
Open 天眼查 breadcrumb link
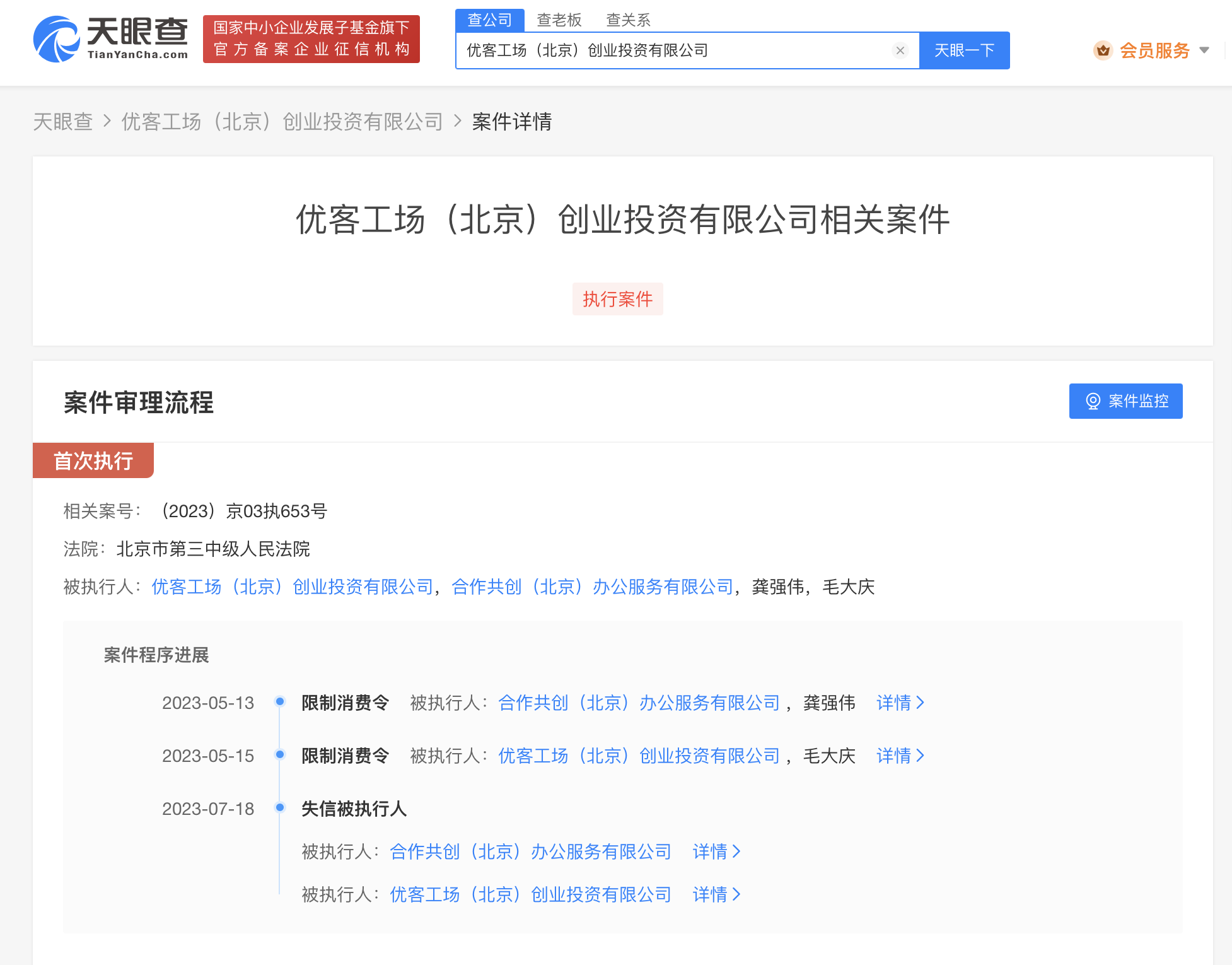coord(62,121)
